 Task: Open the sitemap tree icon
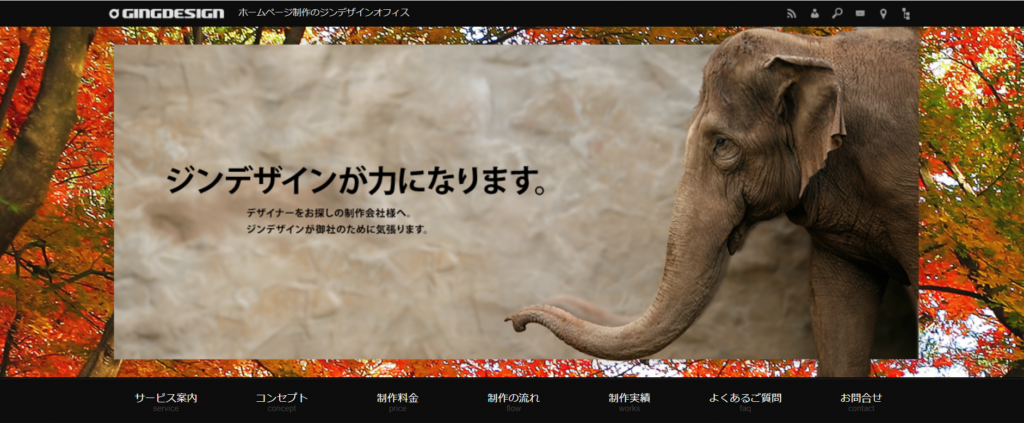[906, 13]
